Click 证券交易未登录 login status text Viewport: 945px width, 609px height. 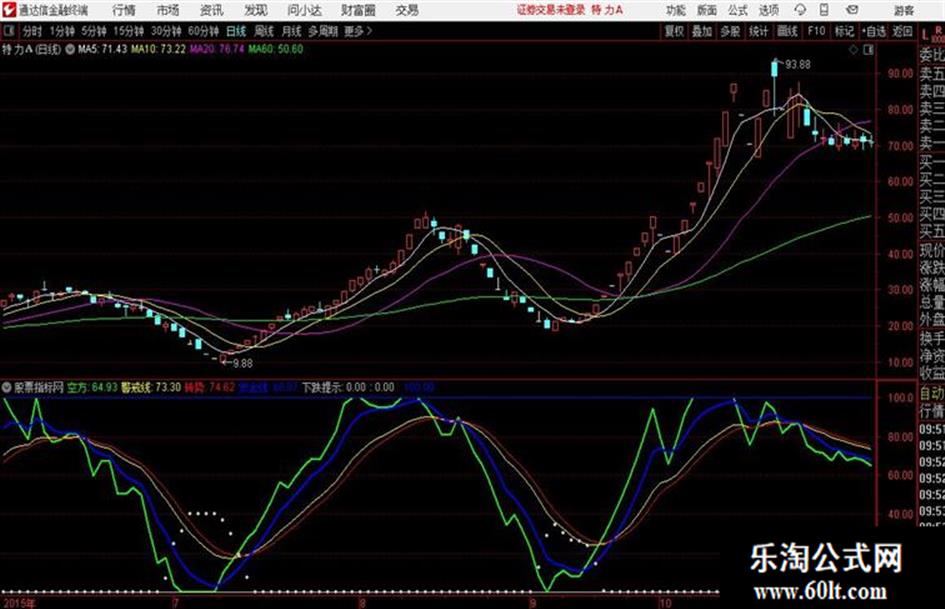551,10
